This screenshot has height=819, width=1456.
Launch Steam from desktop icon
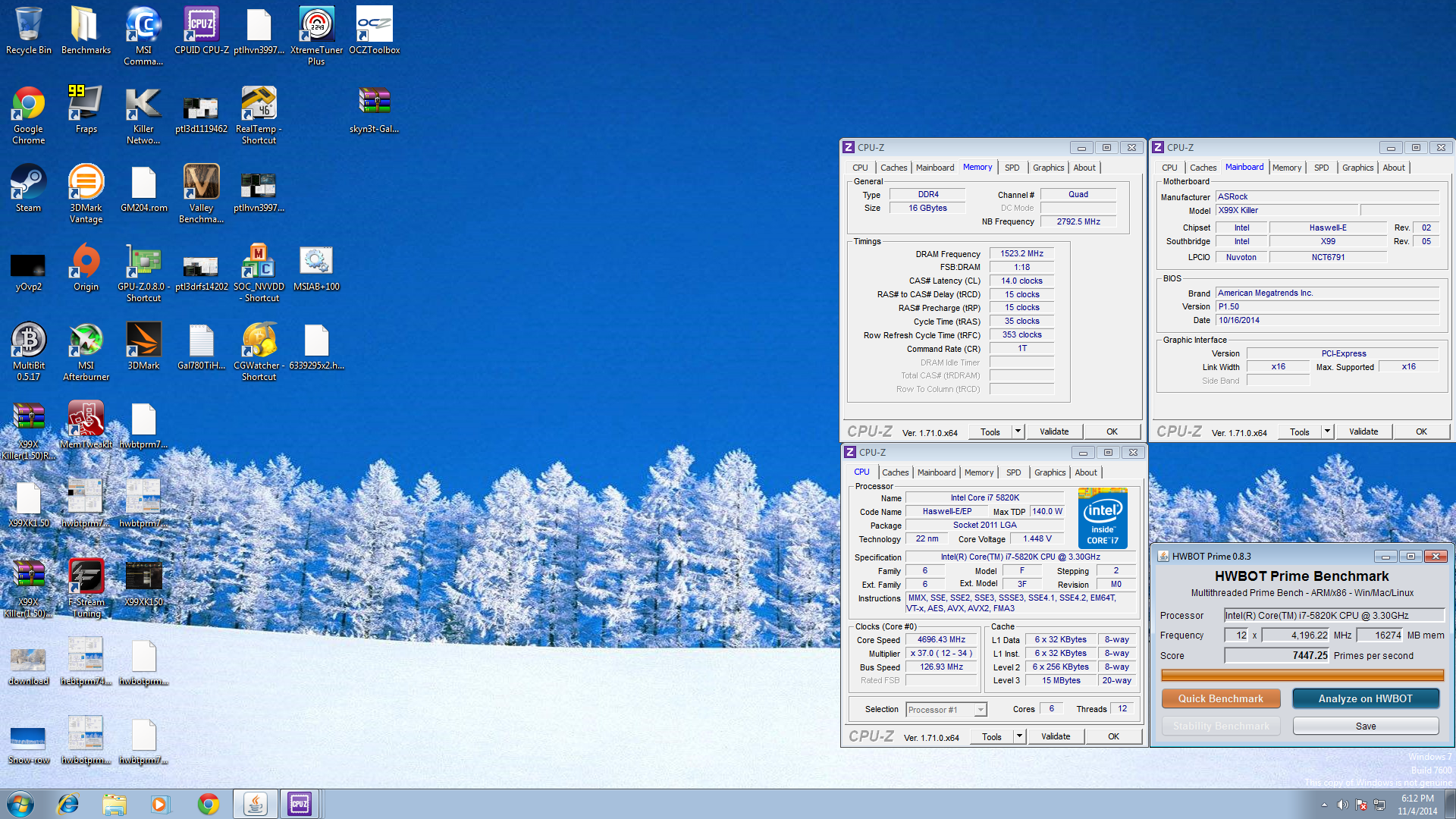coord(29,188)
